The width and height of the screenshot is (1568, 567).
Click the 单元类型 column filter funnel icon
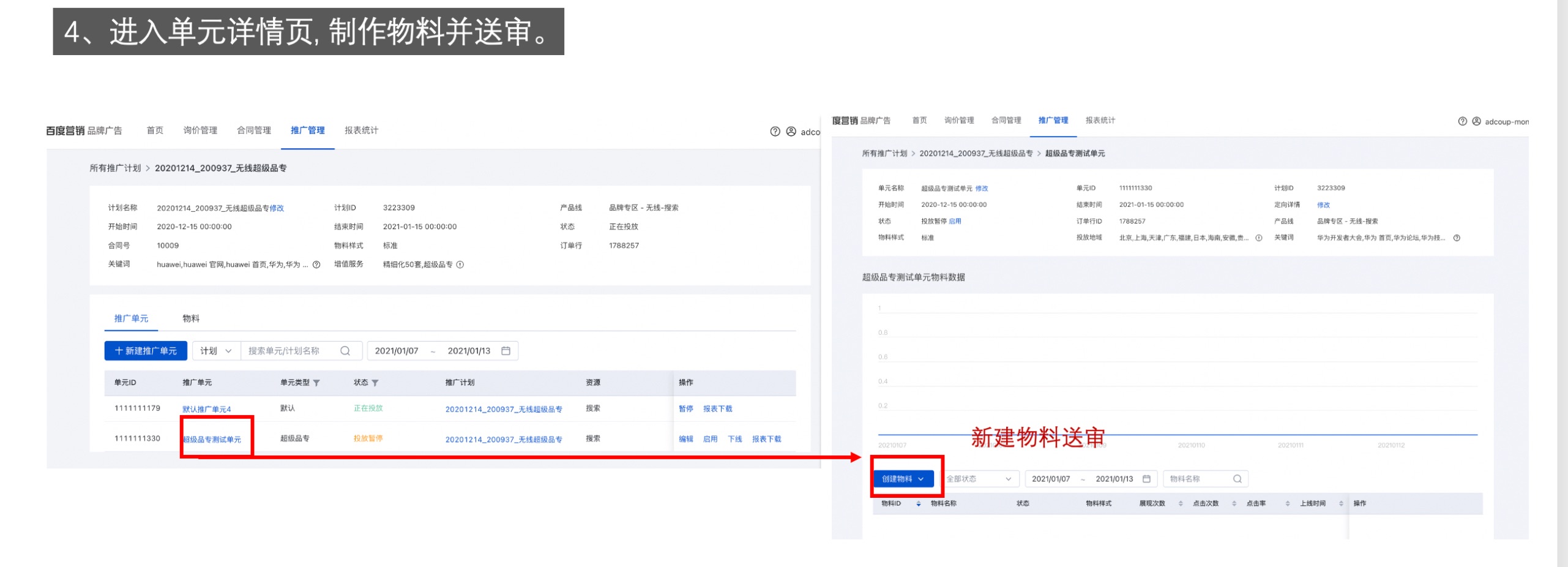click(316, 383)
